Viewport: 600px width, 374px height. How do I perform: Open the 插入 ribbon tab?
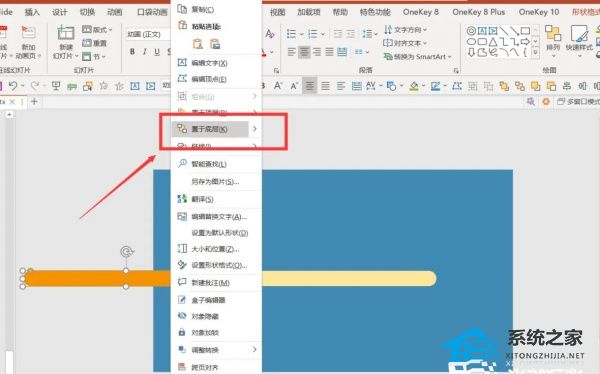click(x=32, y=12)
